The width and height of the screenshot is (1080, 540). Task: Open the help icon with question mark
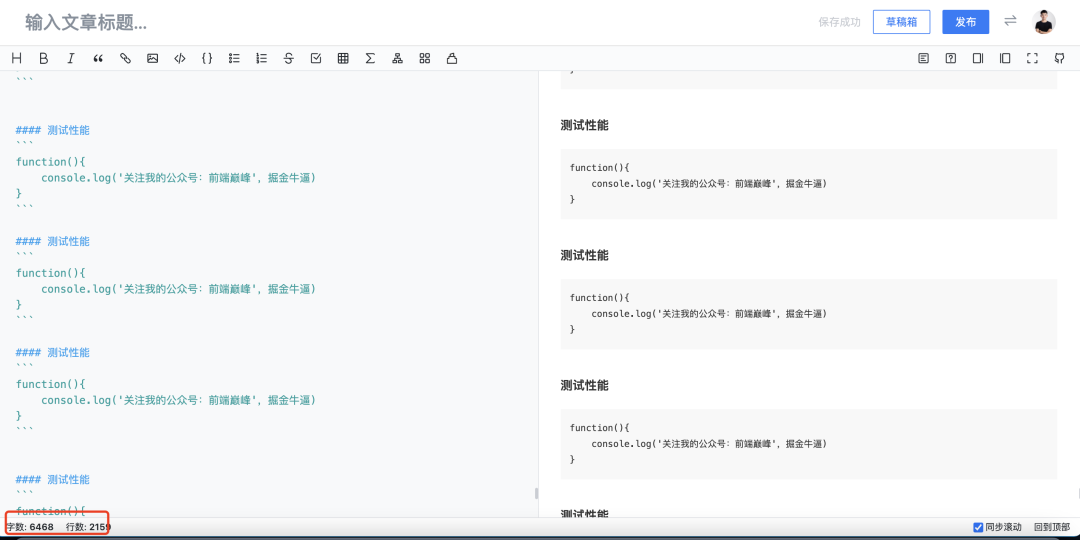click(951, 59)
